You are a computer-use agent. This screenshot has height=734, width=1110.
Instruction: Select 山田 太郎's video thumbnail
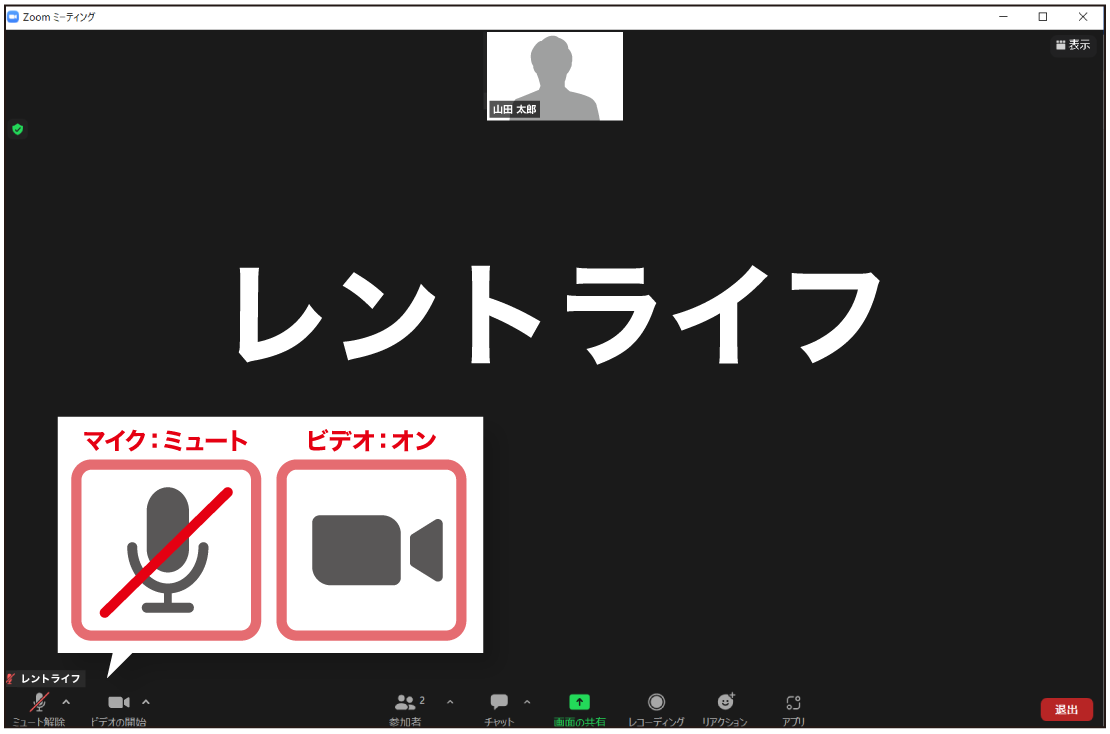[x=555, y=76]
